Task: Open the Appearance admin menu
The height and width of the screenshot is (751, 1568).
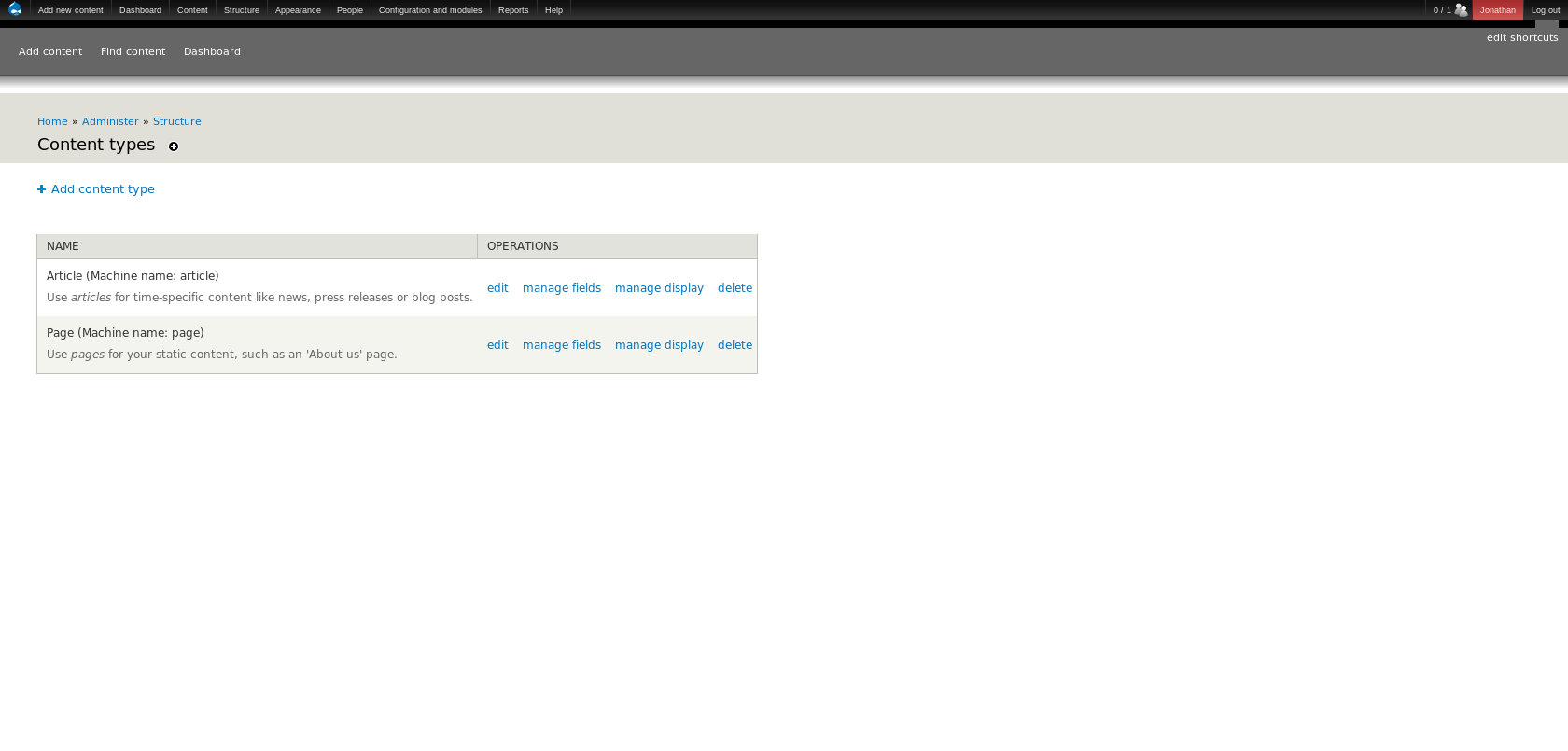Action: [298, 10]
